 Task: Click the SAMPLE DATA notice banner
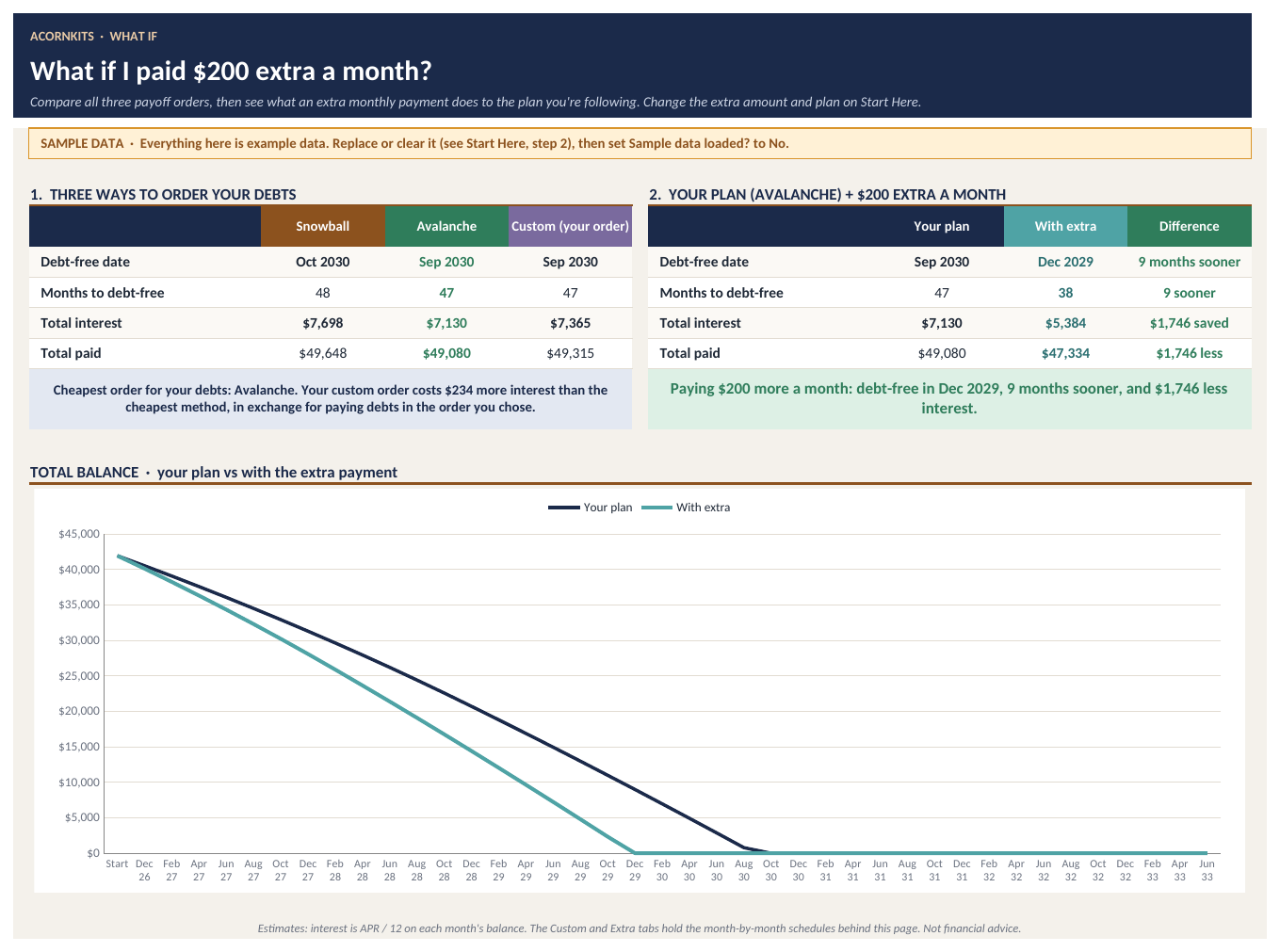point(640,143)
